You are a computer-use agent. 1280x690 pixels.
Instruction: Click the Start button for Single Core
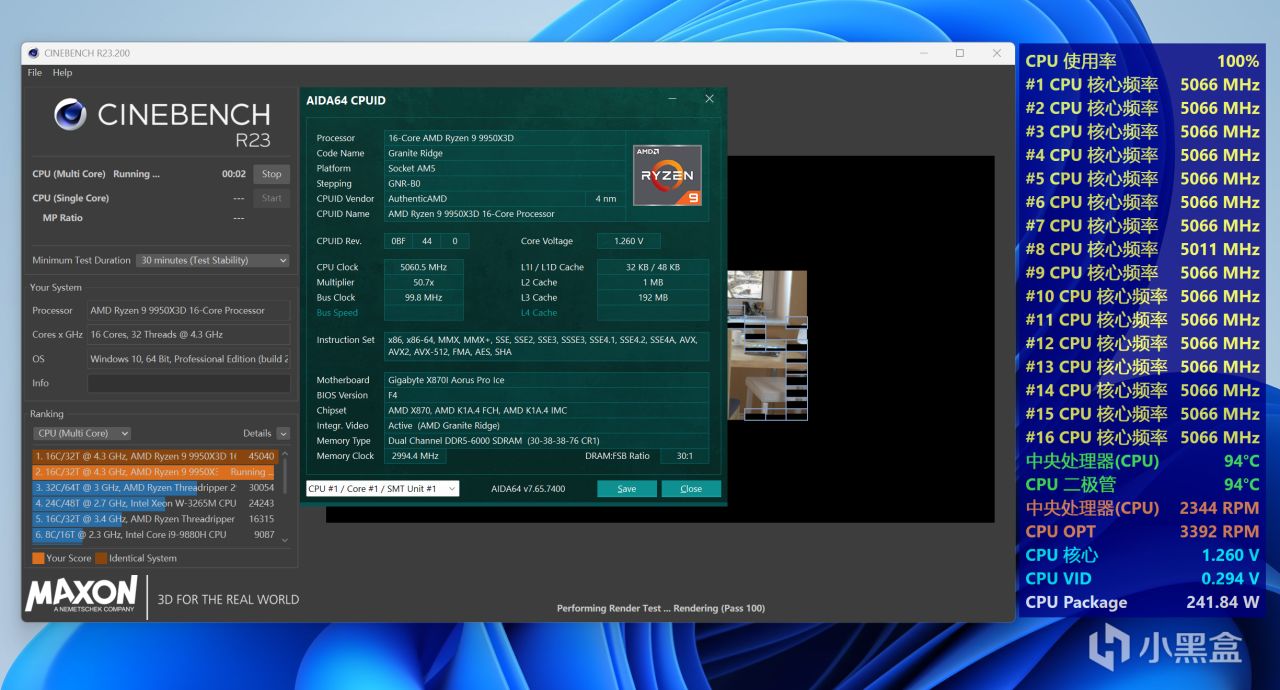(271, 198)
